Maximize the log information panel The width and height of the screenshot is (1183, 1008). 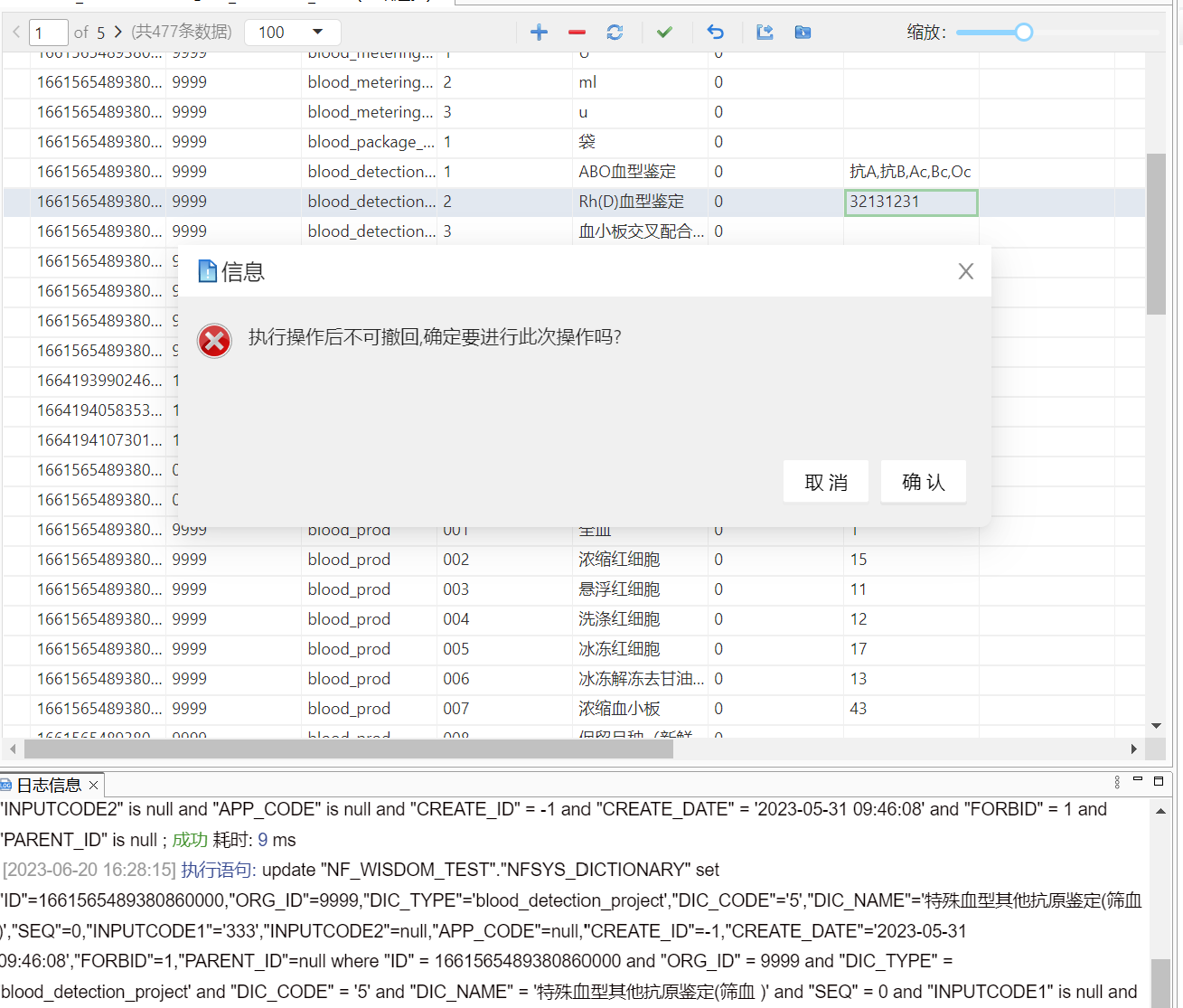1159,781
